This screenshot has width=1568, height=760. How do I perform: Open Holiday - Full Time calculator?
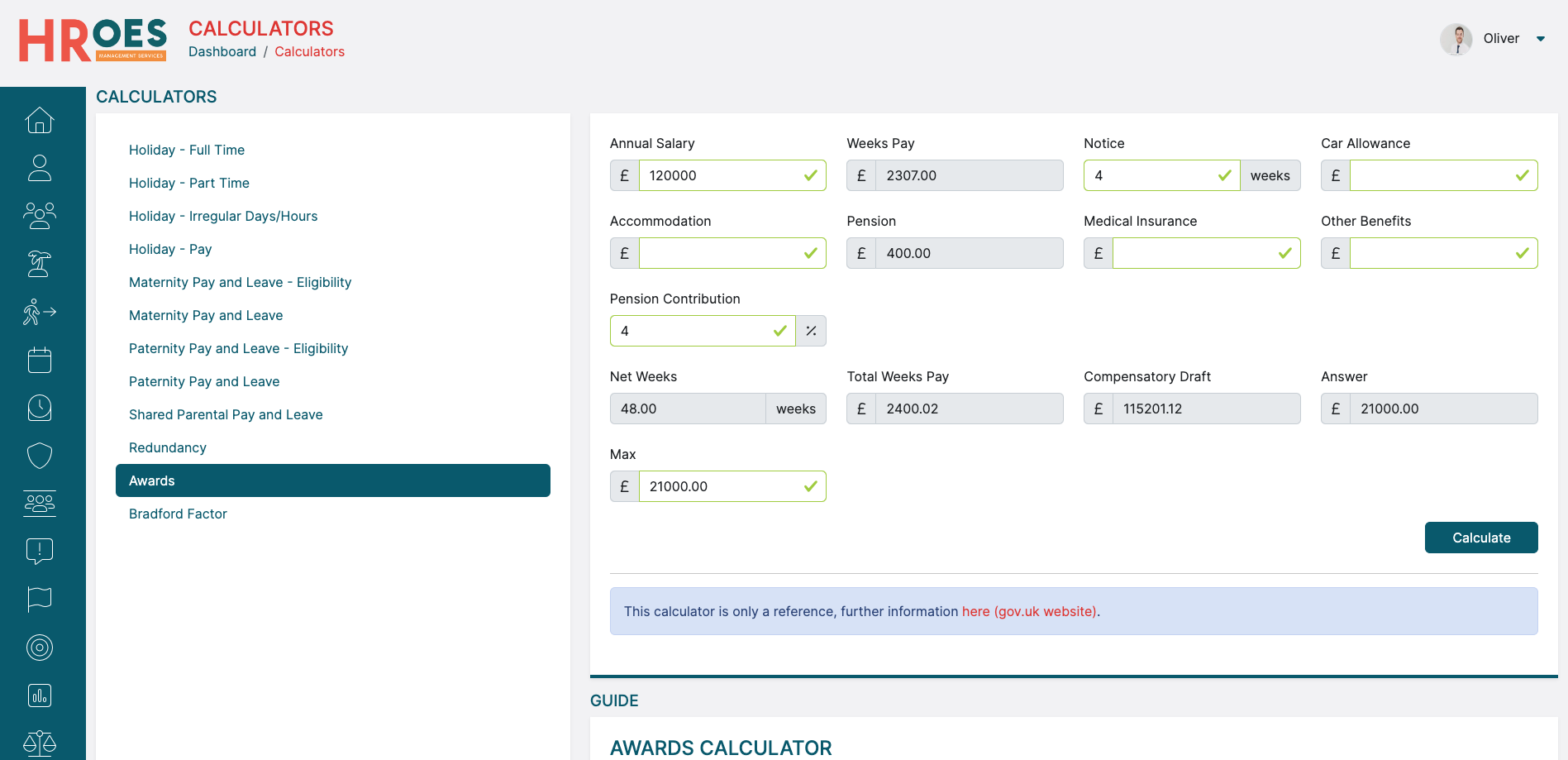click(187, 150)
